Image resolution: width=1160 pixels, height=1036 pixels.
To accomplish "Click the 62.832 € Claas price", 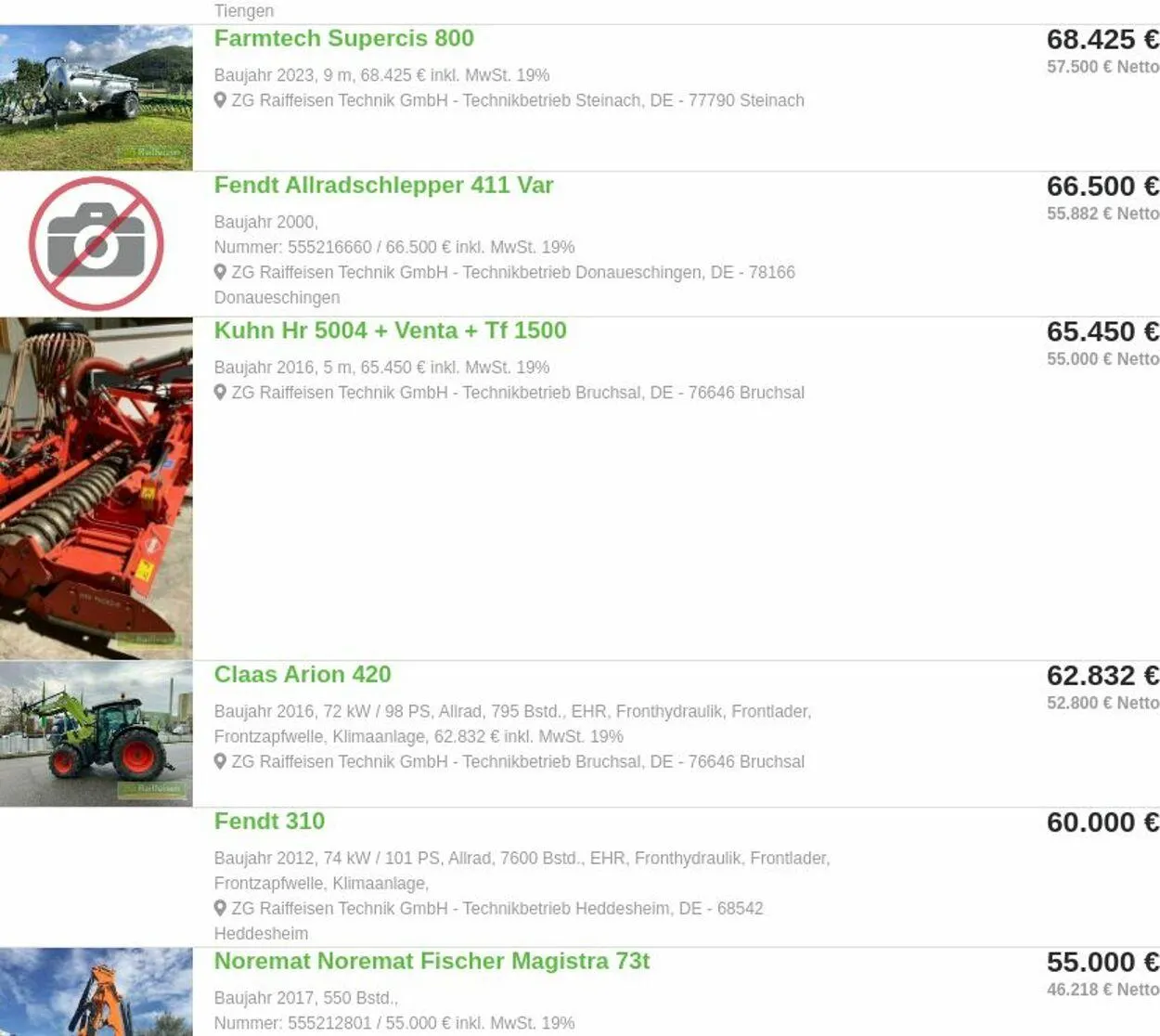I will click(x=1102, y=676).
